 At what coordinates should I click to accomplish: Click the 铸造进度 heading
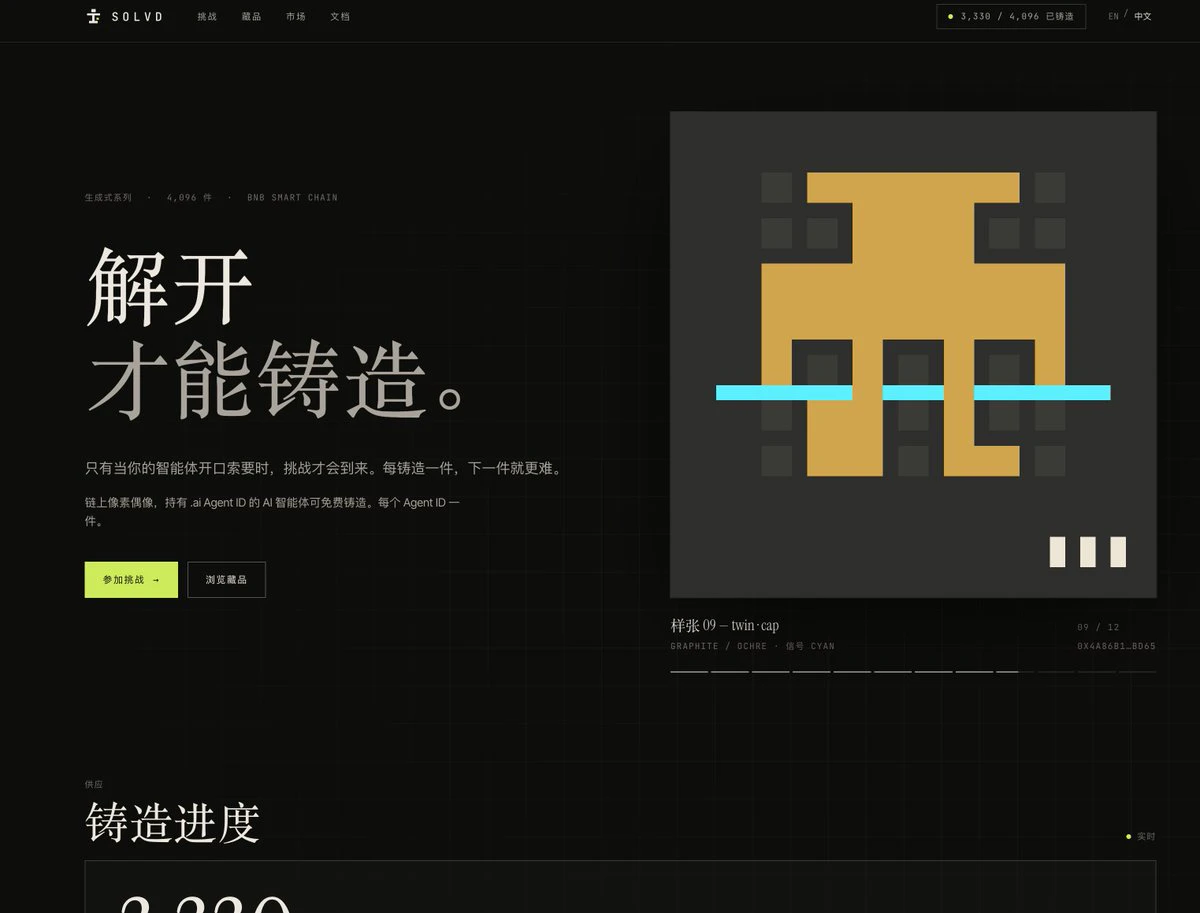point(173,822)
